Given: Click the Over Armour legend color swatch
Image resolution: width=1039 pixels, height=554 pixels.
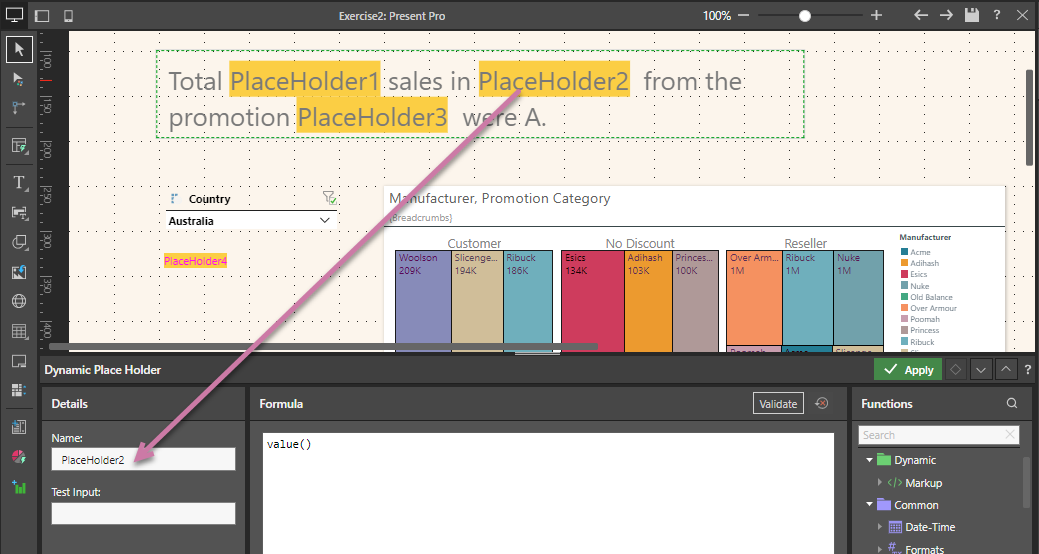Looking at the screenshot, I should point(904,307).
